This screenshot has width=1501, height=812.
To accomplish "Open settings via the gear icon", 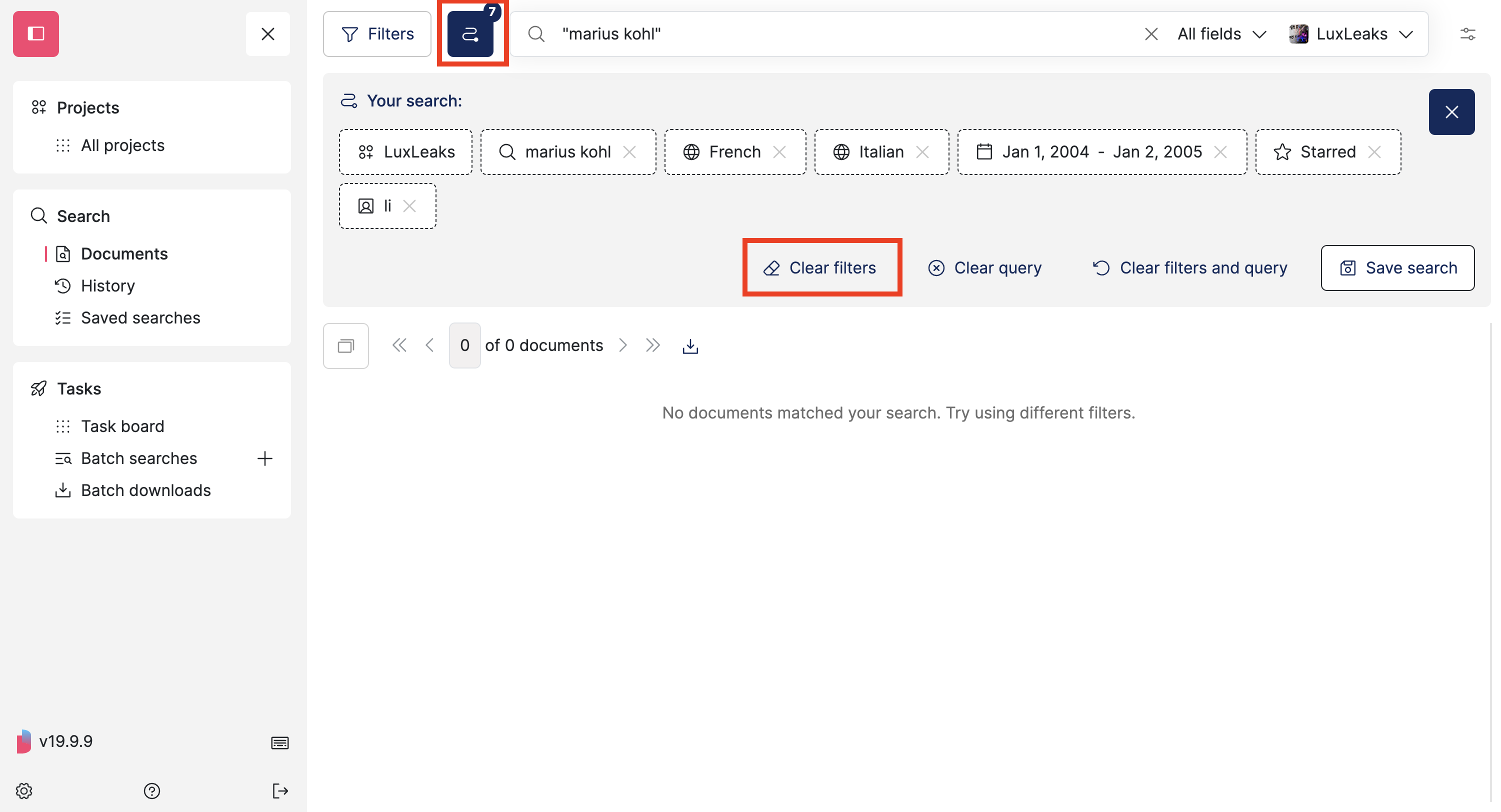I will click(x=24, y=791).
